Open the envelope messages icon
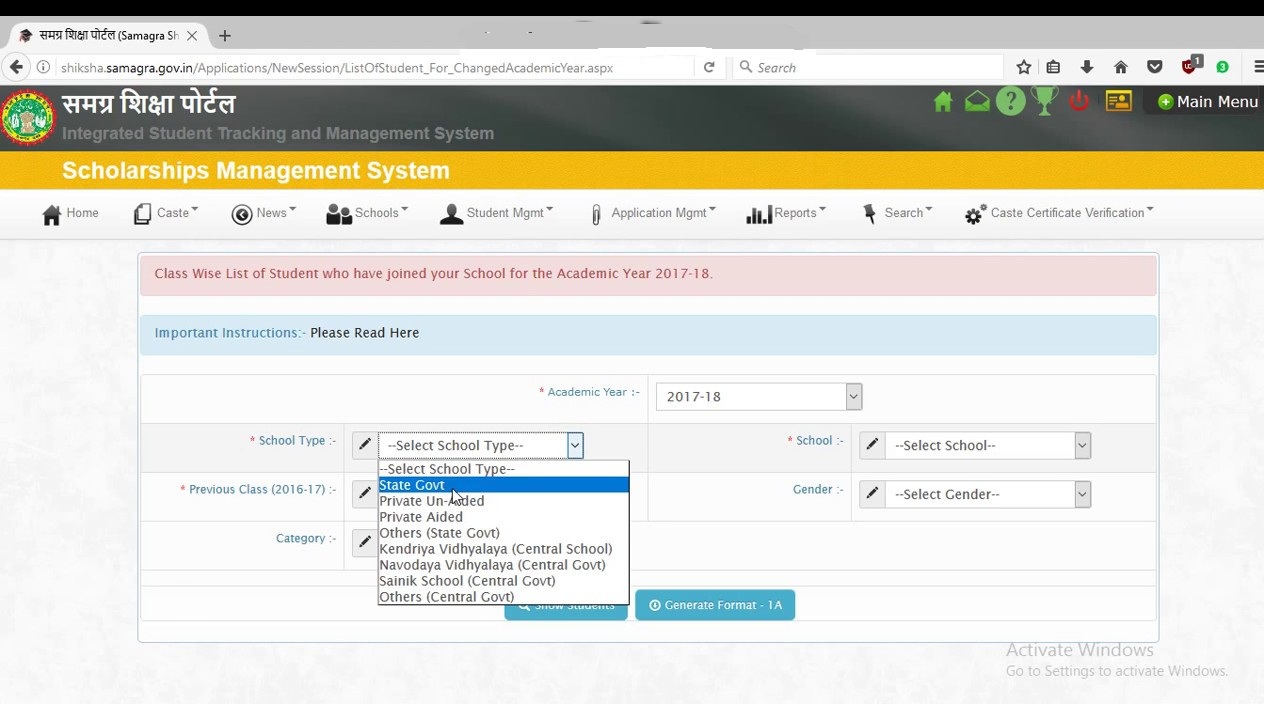1264x704 pixels. (977, 102)
